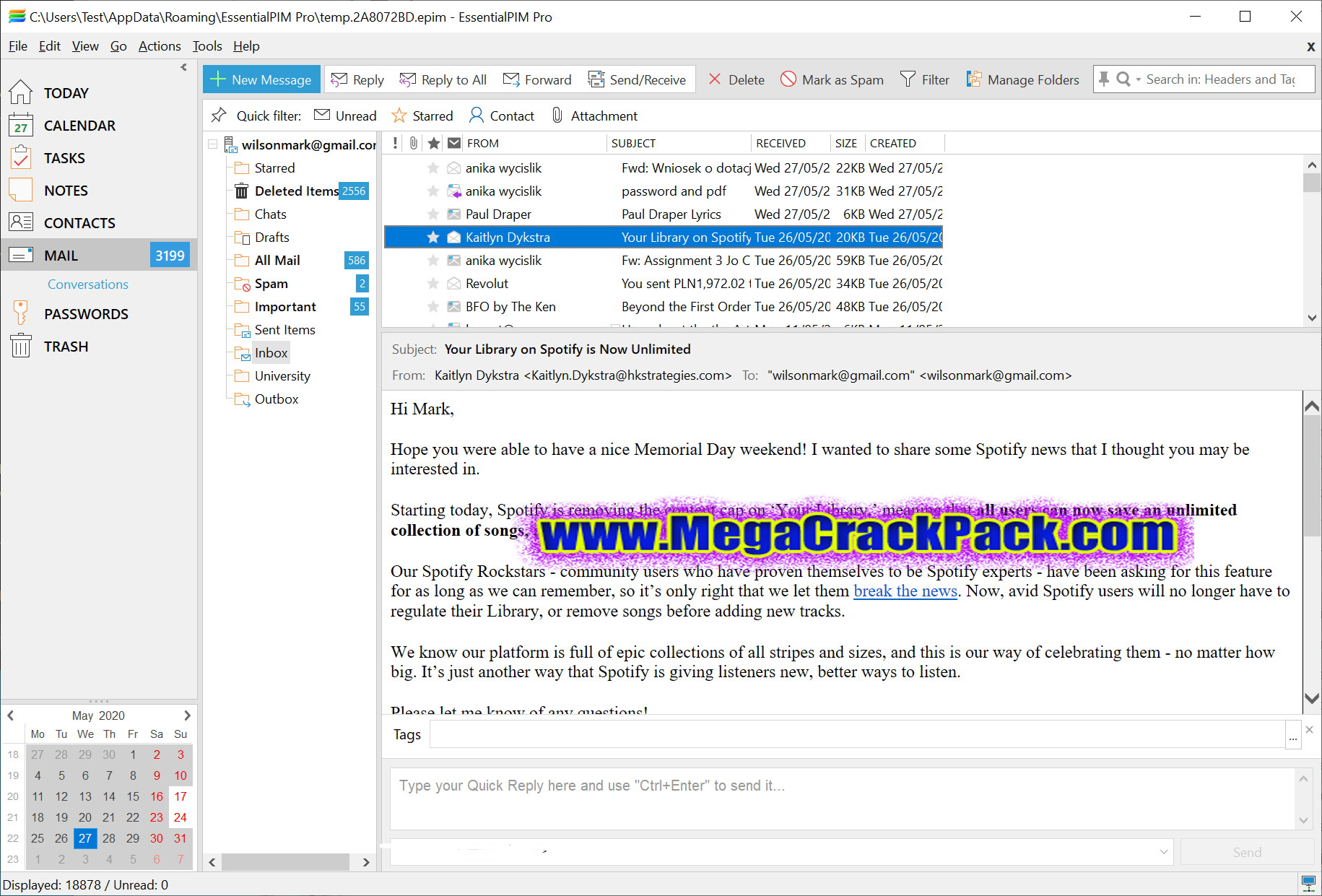Select May 28 in mini calendar
Image resolution: width=1322 pixels, height=896 pixels.
click(109, 838)
